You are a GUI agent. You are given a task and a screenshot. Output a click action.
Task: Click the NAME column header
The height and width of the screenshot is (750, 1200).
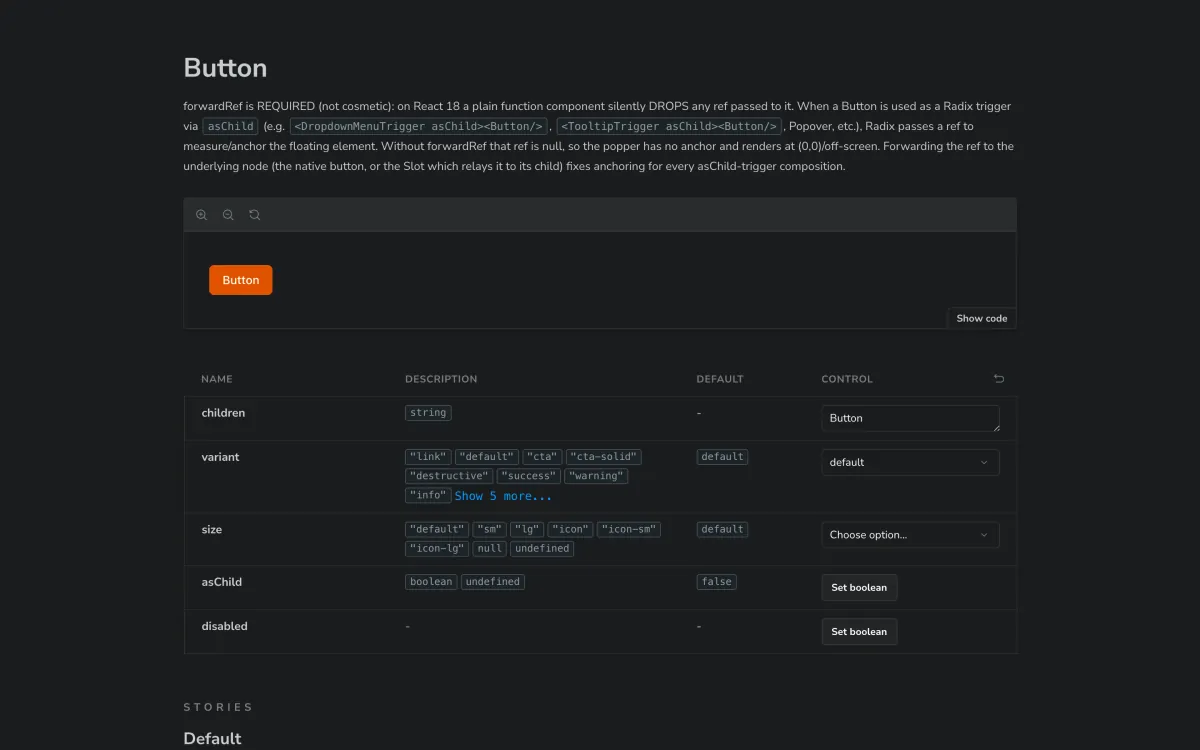[217, 379]
